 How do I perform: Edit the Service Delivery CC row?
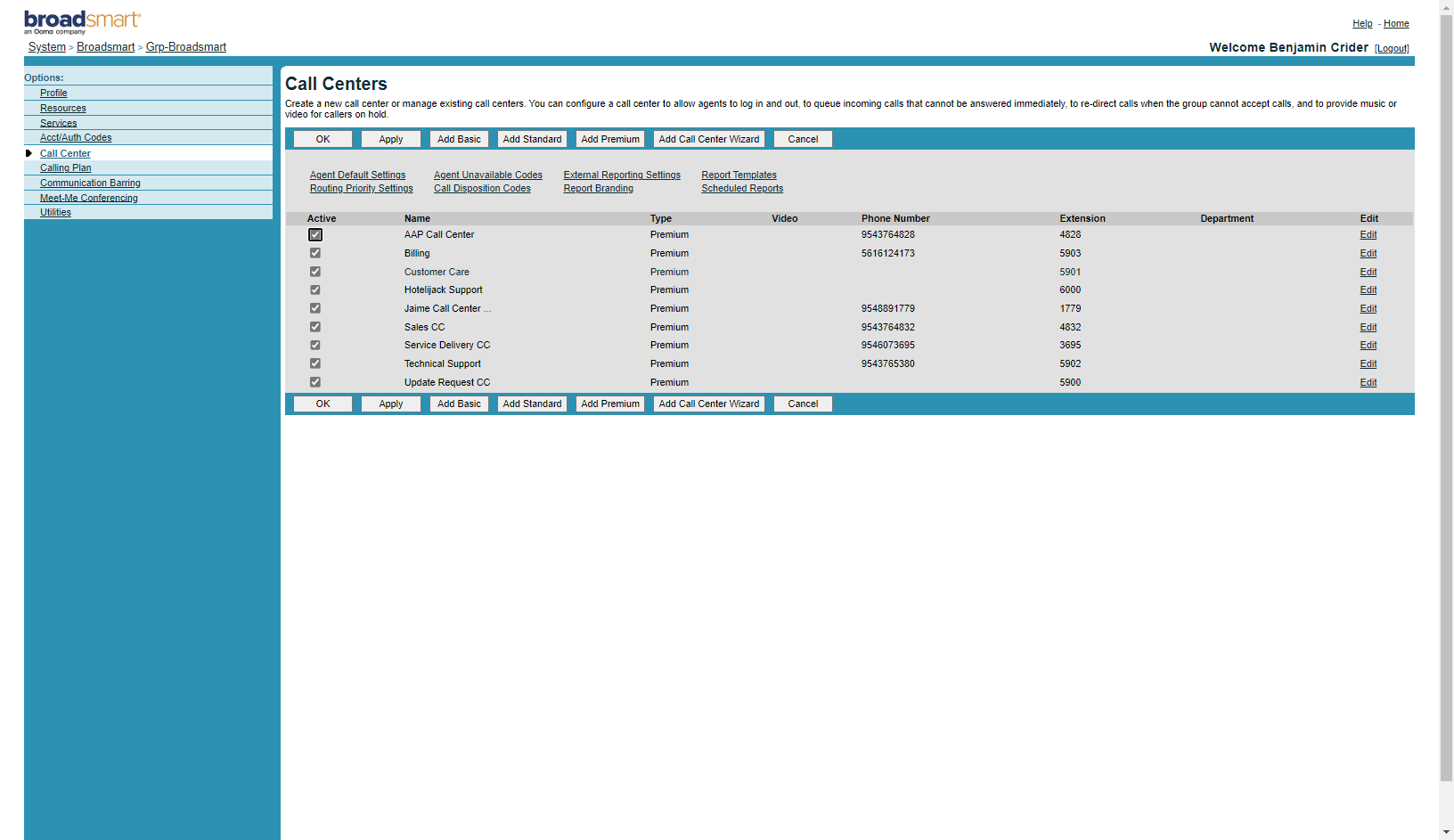point(1368,345)
